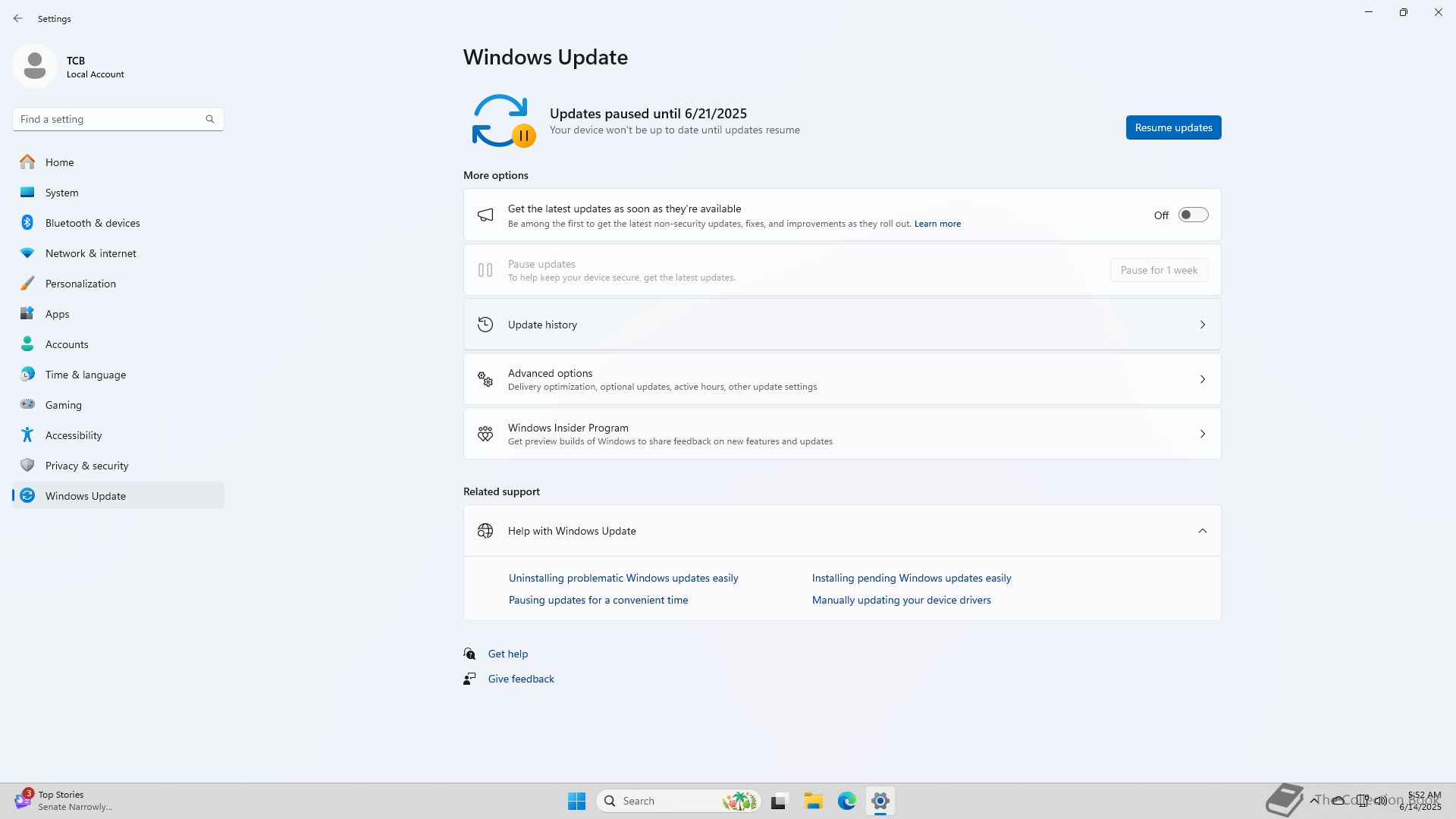Click the Accessibility figure icon in sidebar

click(27, 435)
